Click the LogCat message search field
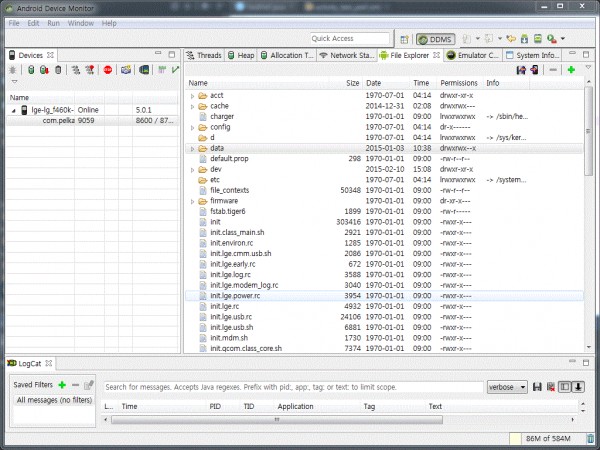 [x=293, y=387]
